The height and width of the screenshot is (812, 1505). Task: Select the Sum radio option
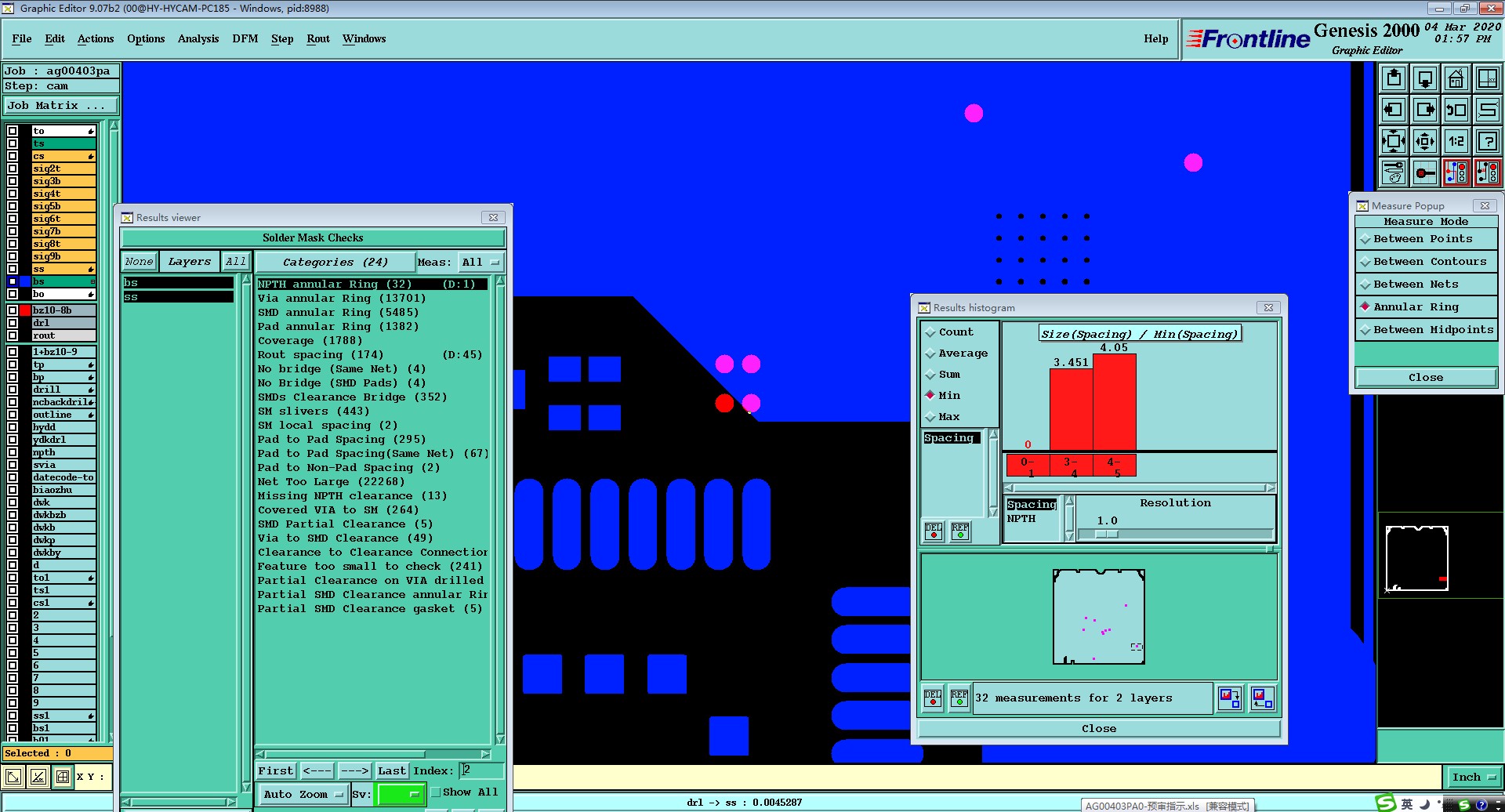(x=931, y=375)
